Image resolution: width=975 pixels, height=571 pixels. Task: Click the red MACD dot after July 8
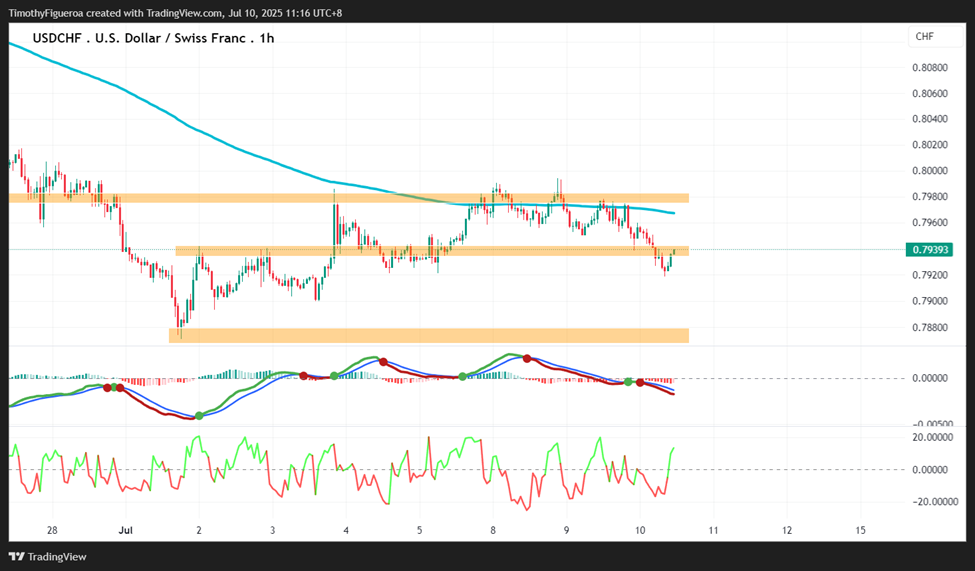[527, 358]
